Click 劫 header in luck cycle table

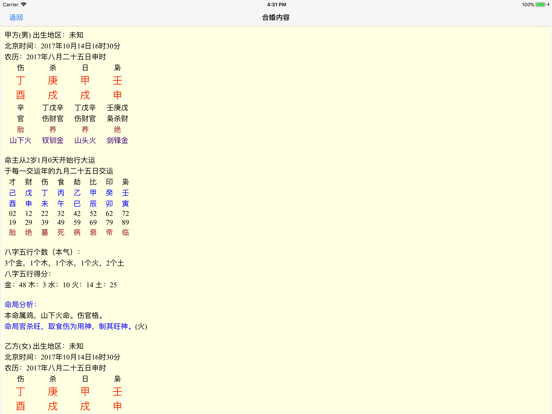(77, 182)
